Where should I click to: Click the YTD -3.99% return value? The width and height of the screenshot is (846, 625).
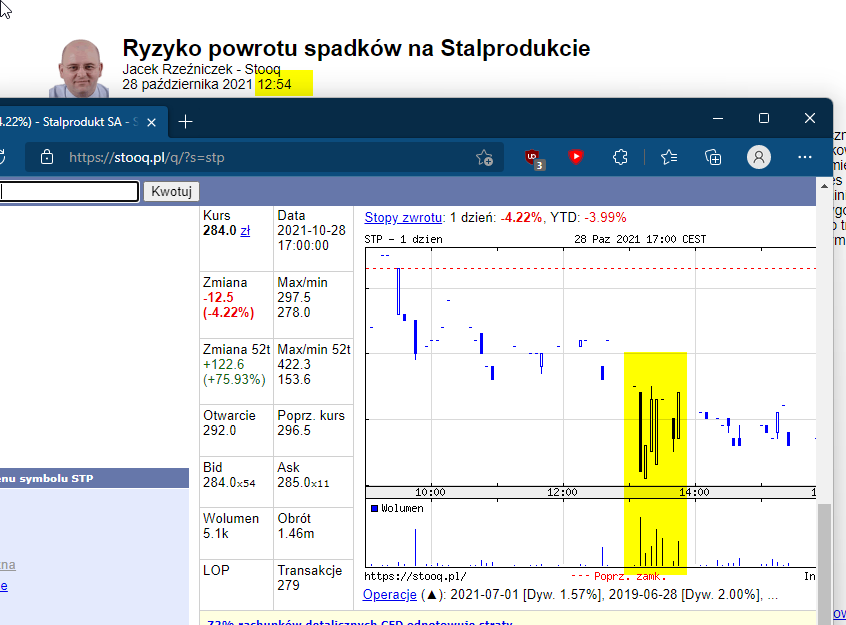click(x=605, y=218)
